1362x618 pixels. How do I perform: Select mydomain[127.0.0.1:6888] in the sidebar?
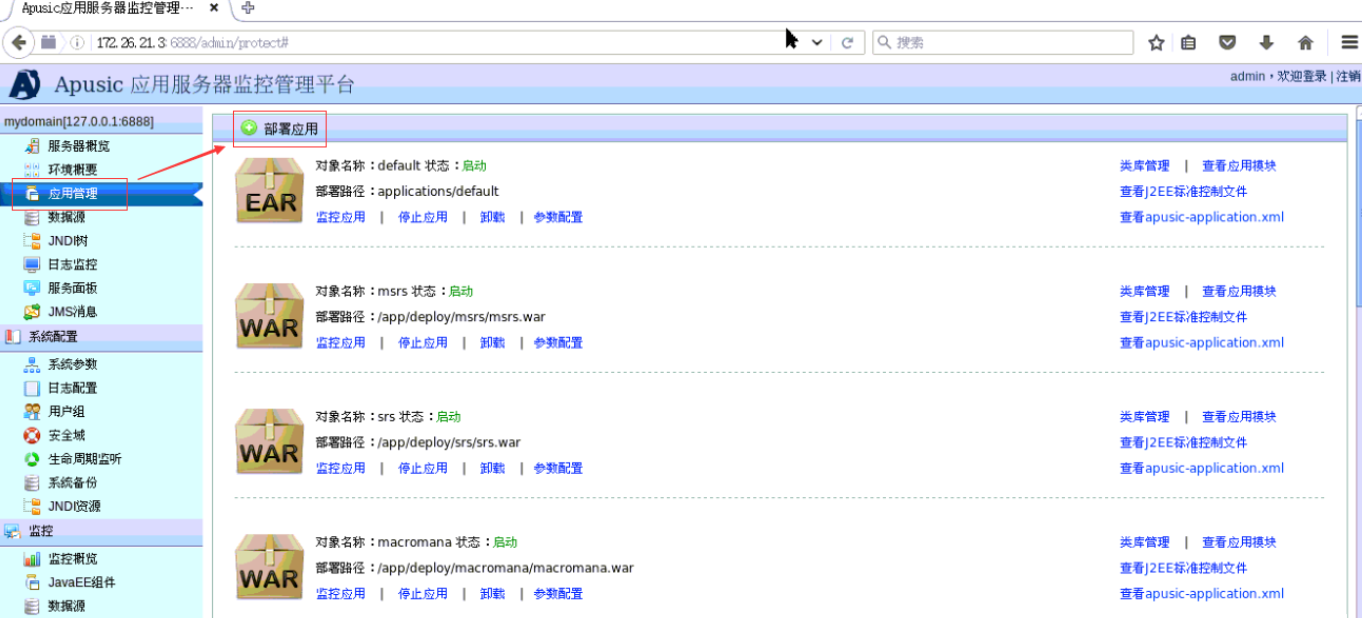[79, 122]
